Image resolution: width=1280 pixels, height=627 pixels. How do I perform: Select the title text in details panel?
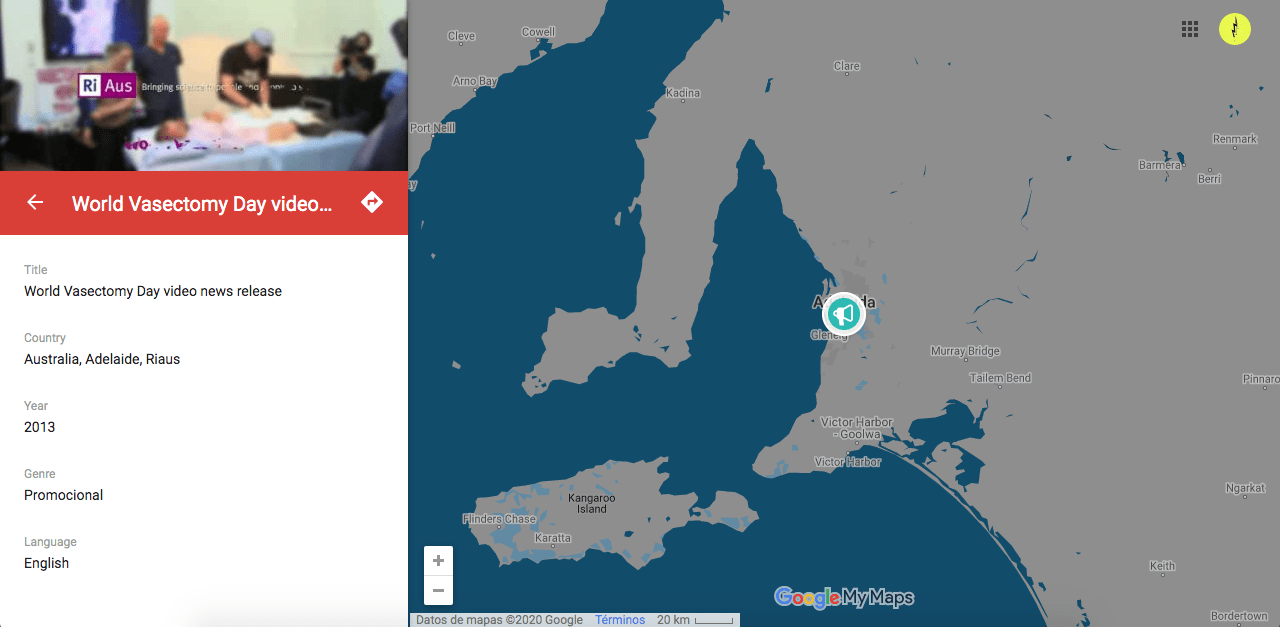pos(153,291)
